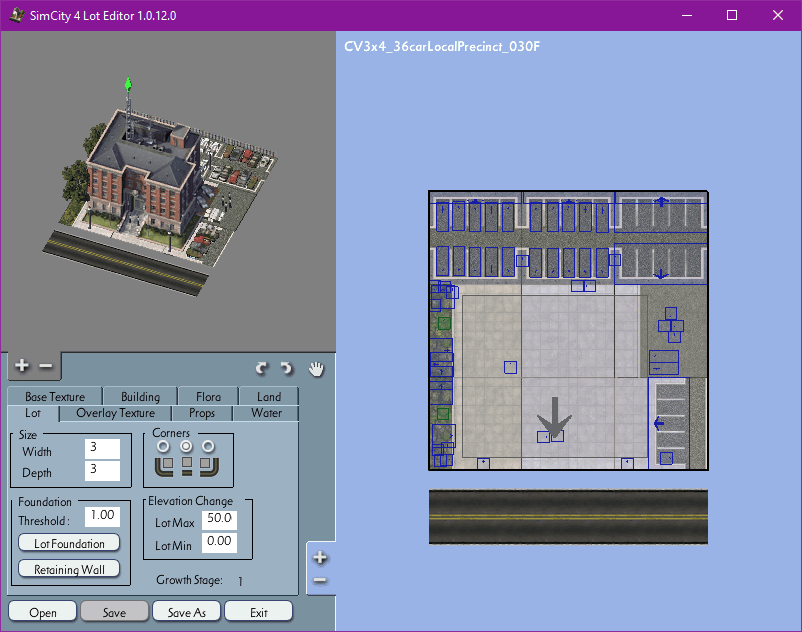Click the Retaining Wall button
Screen dimensions: 802x632
(x=69, y=569)
